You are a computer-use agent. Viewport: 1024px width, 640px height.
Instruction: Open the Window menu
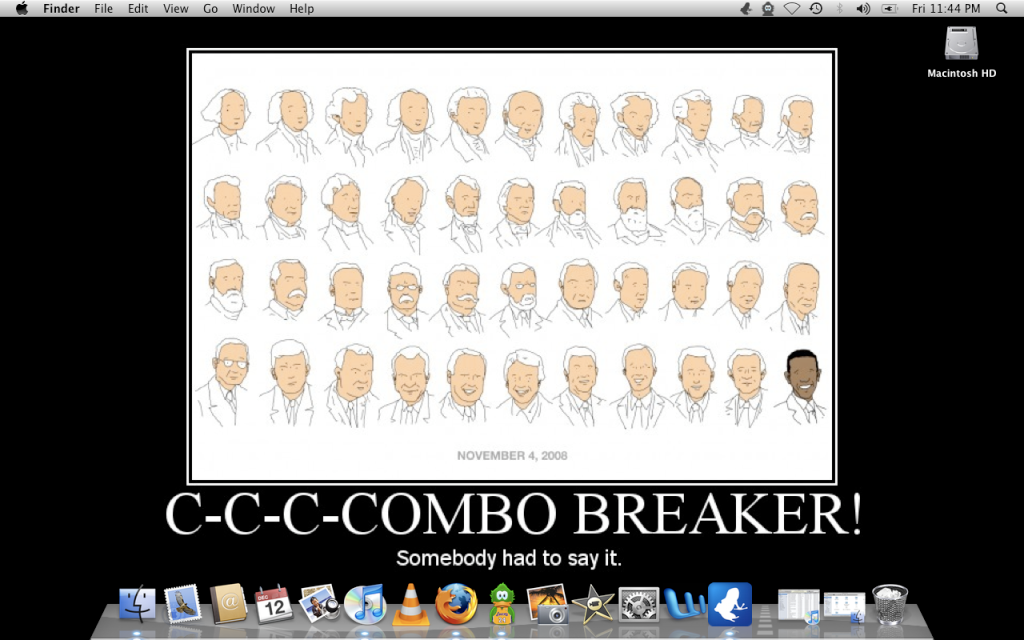253,8
